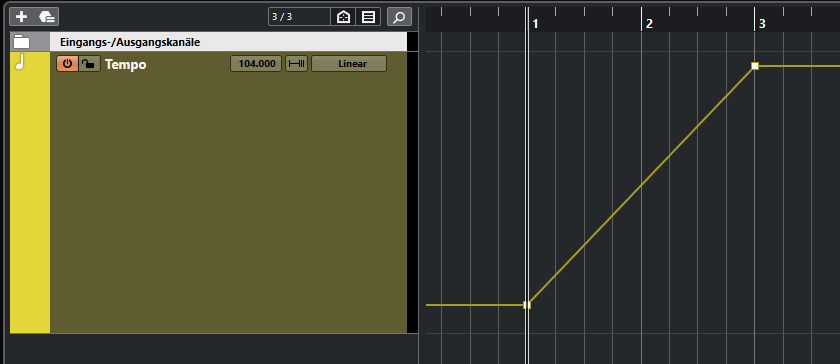The height and width of the screenshot is (364, 840).
Task: Click bar 2 in the ruler
Action: point(649,23)
